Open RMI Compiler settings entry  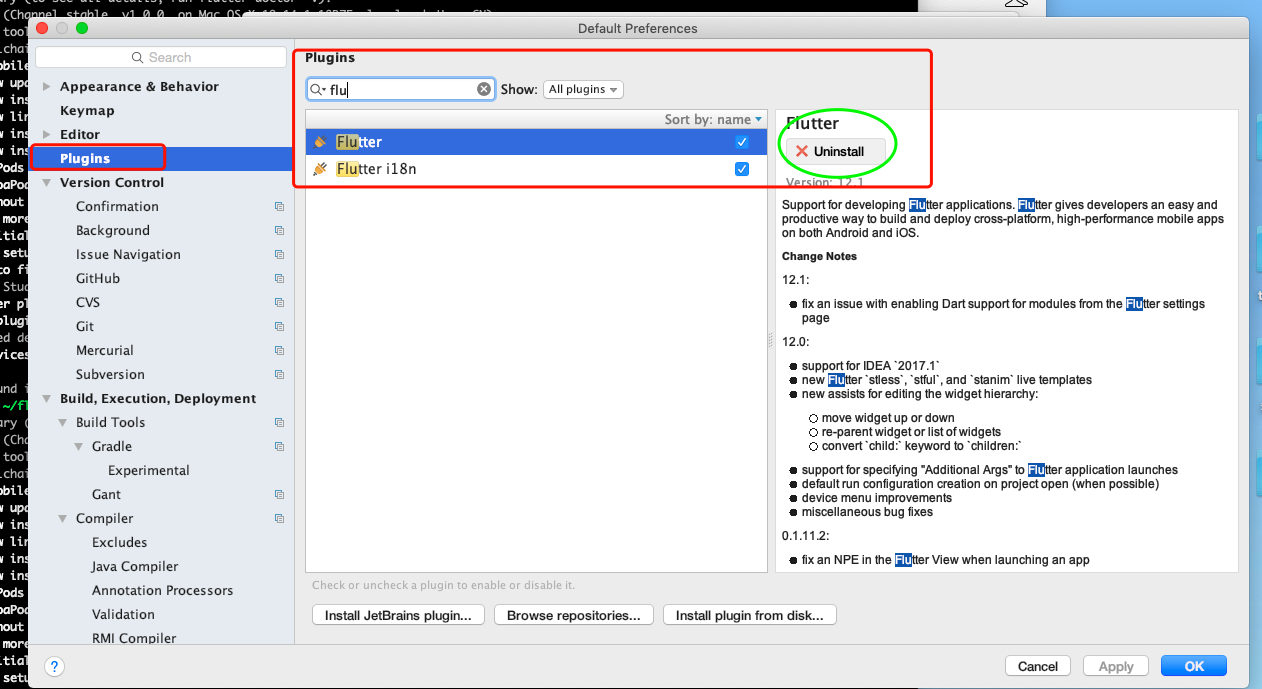coord(134,638)
